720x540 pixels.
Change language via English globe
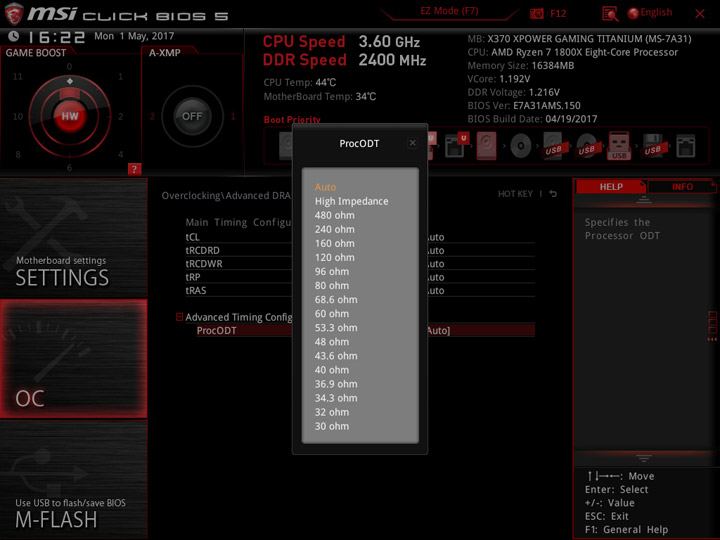point(650,13)
